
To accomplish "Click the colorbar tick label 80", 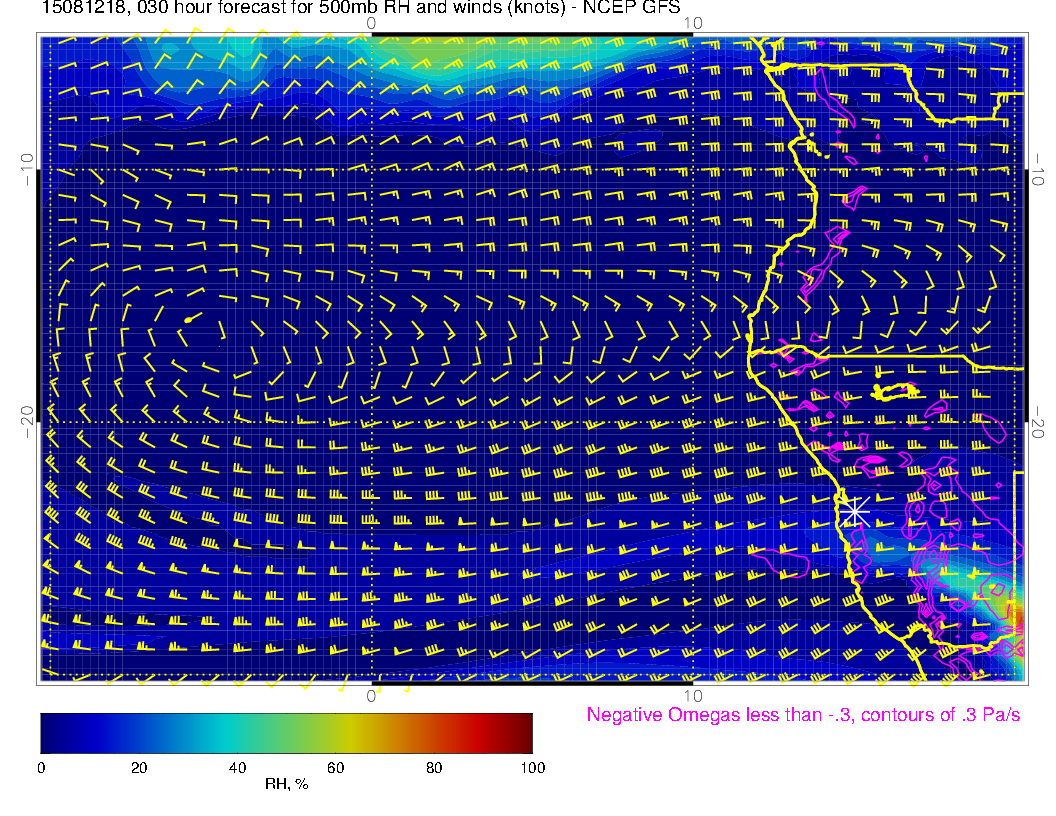I will 434,767.
